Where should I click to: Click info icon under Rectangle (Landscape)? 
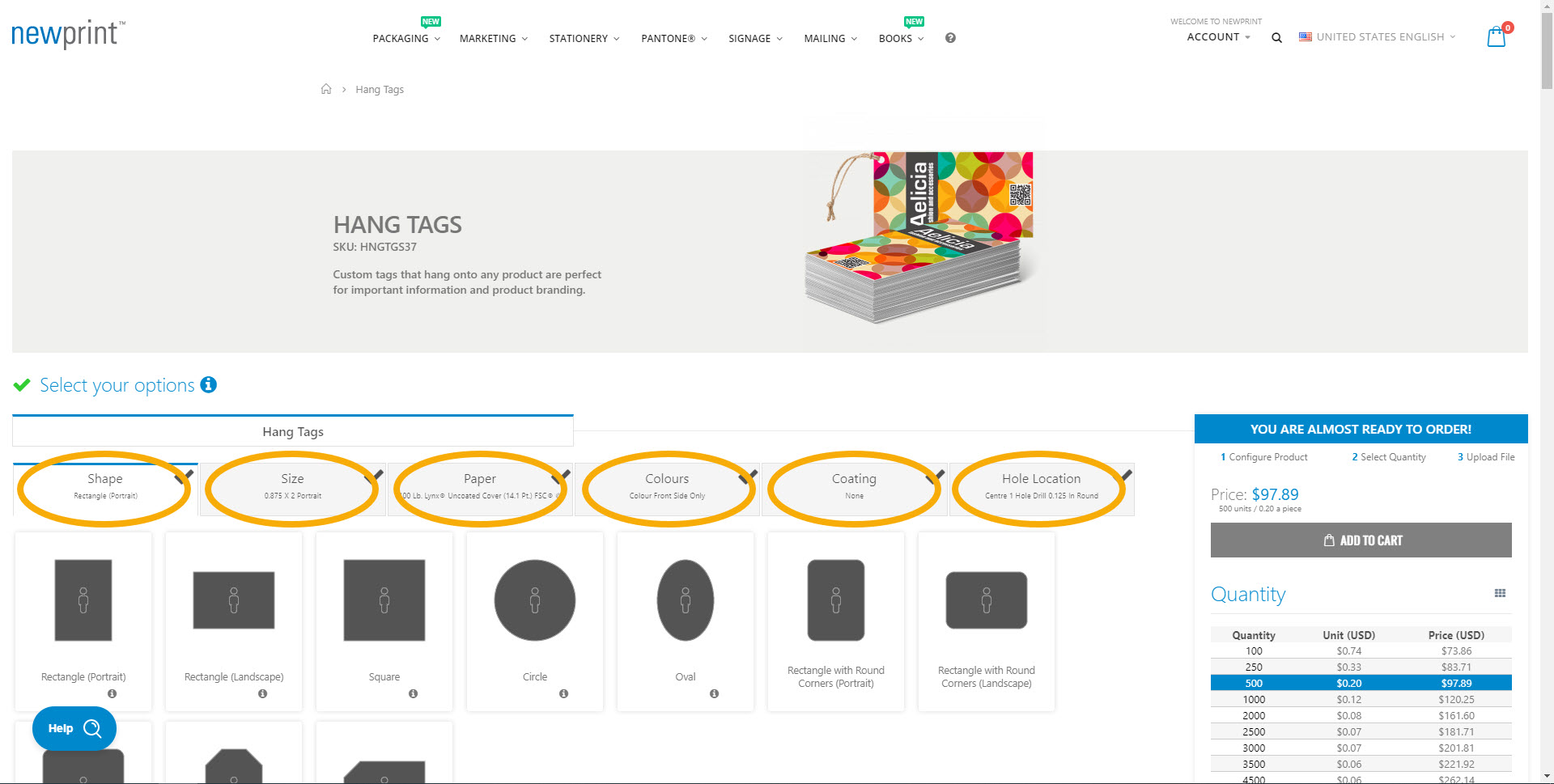(262, 693)
